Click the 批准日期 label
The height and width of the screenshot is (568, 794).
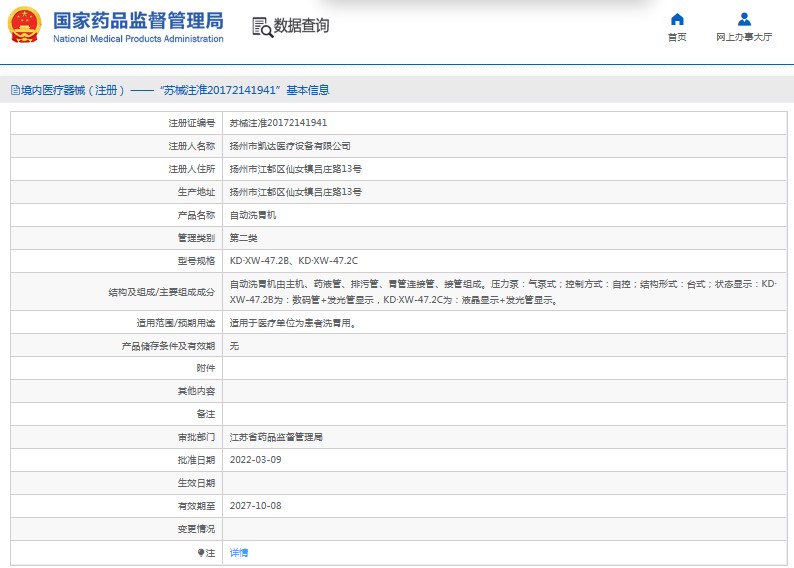pos(196,460)
